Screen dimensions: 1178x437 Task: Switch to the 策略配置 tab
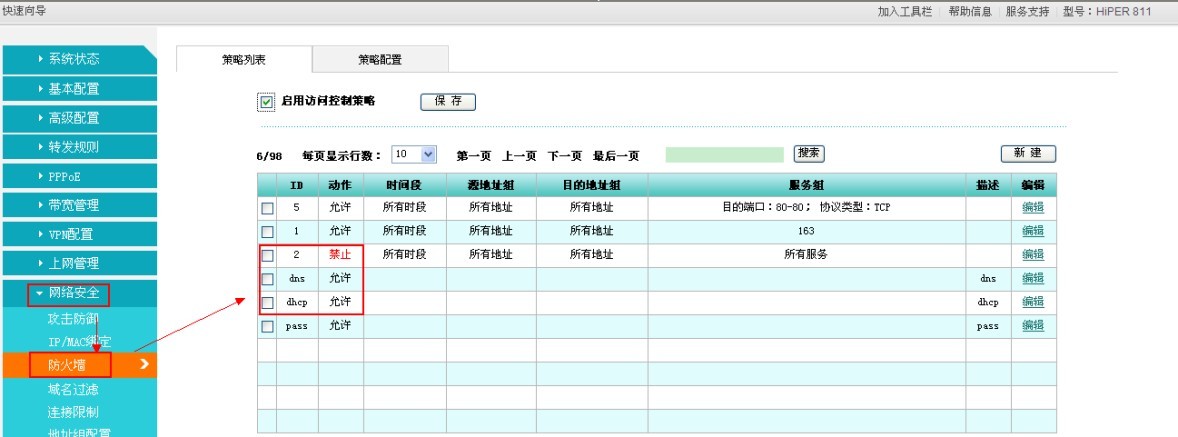pos(380,60)
